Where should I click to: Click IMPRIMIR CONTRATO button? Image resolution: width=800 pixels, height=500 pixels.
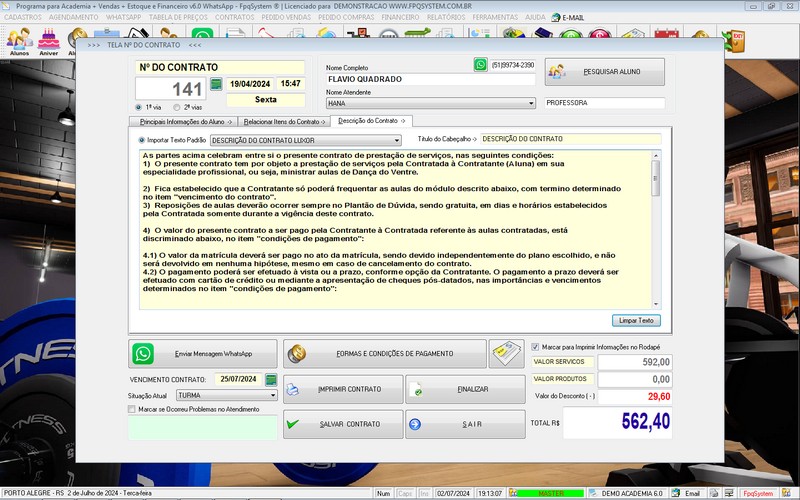[343, 389]
